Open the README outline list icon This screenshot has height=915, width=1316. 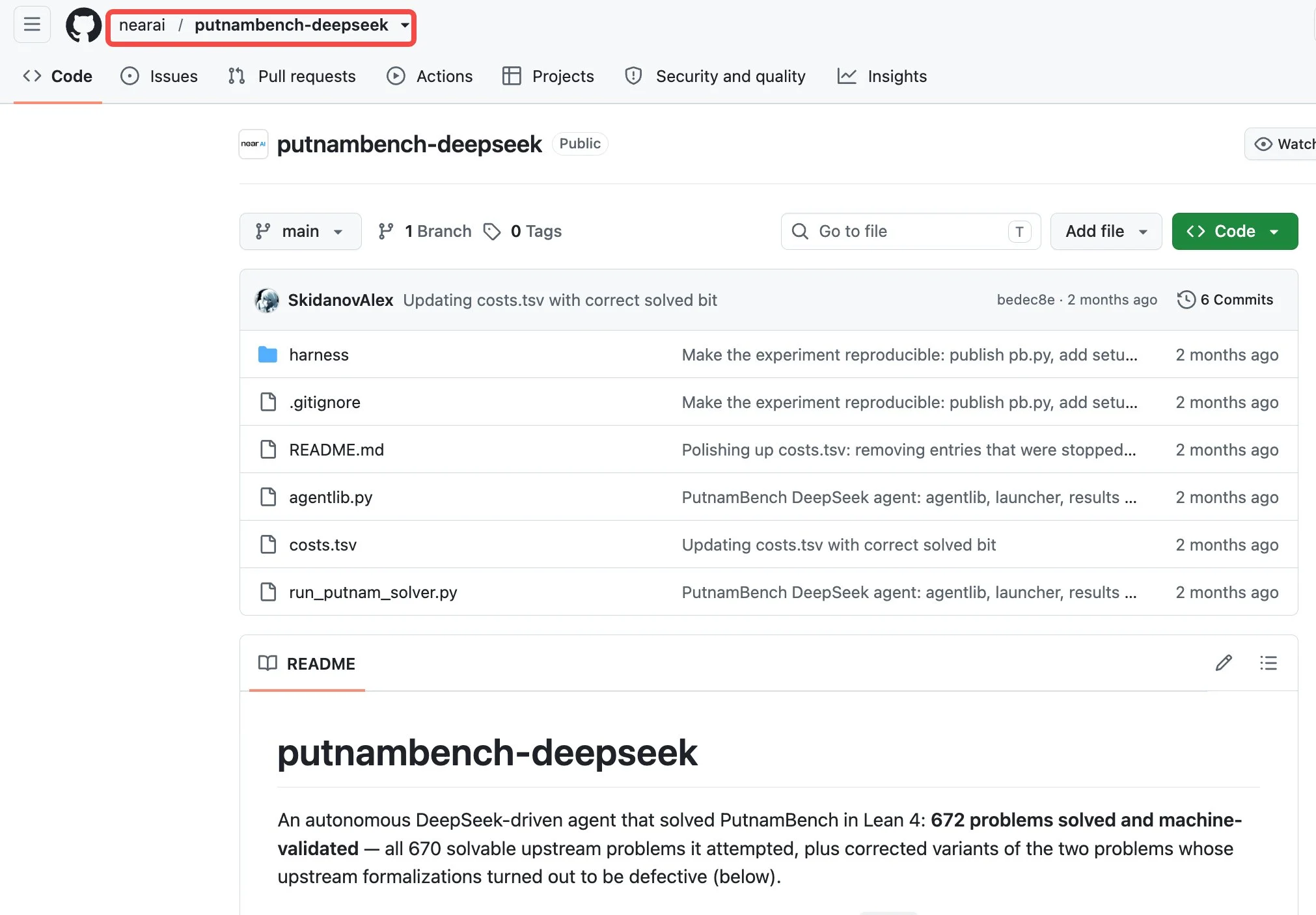[x=1268, y=663]
